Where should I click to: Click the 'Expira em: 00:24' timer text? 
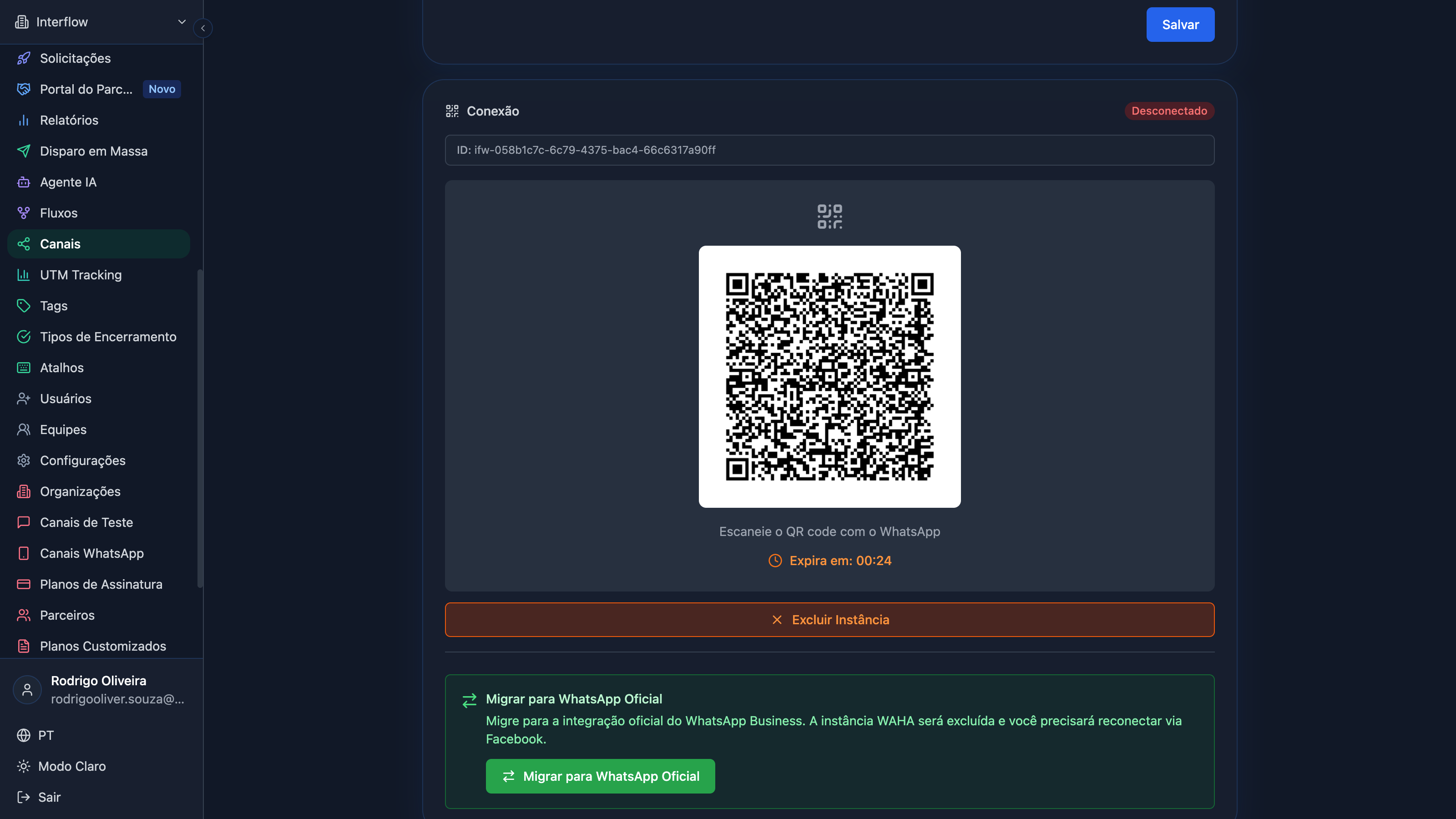(840, 561)
